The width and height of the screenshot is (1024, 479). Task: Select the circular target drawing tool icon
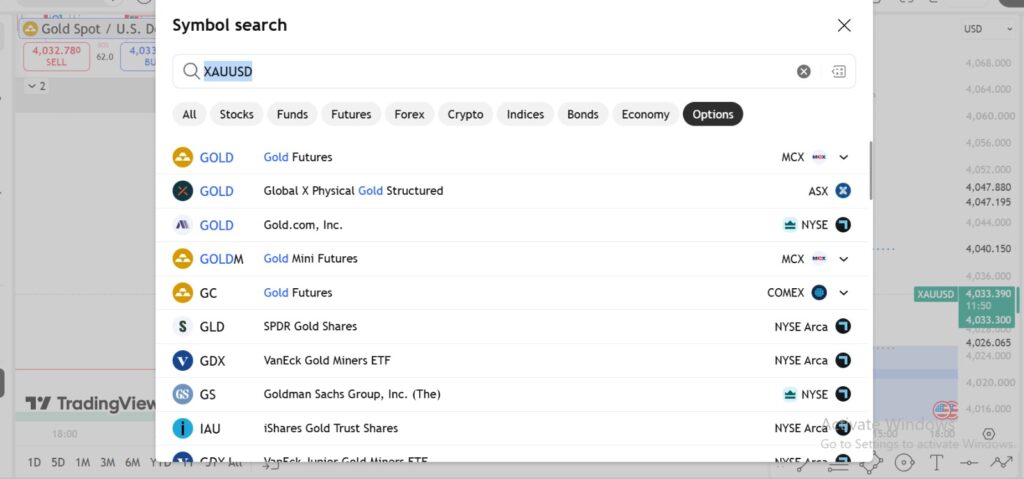point(903,463)
